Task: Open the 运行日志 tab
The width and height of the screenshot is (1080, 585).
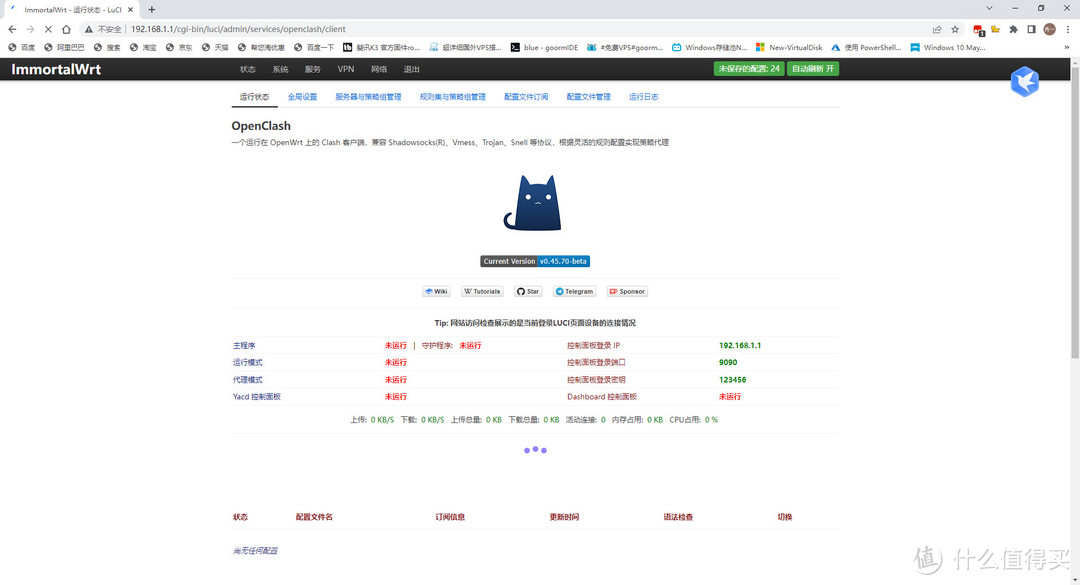Action: point(643,97)
